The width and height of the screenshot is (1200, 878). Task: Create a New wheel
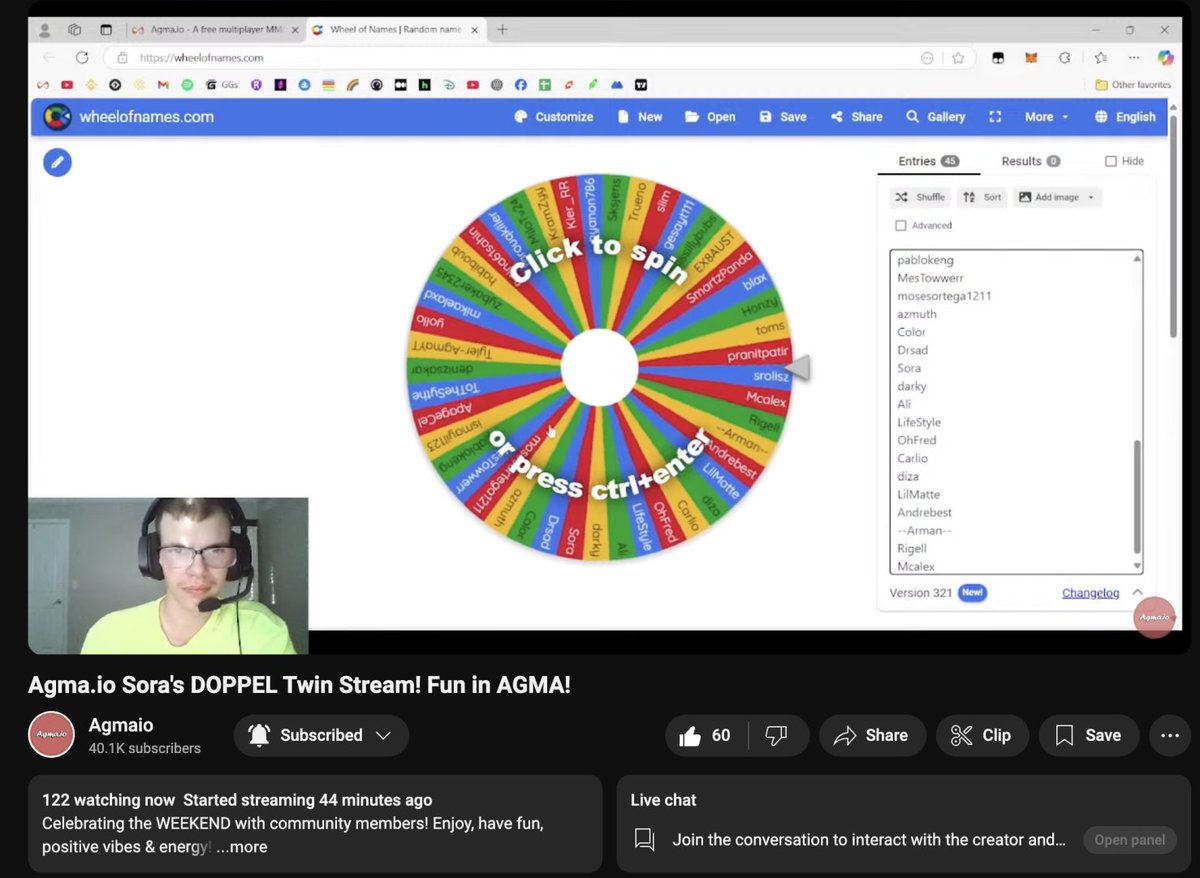coord(640,117)
